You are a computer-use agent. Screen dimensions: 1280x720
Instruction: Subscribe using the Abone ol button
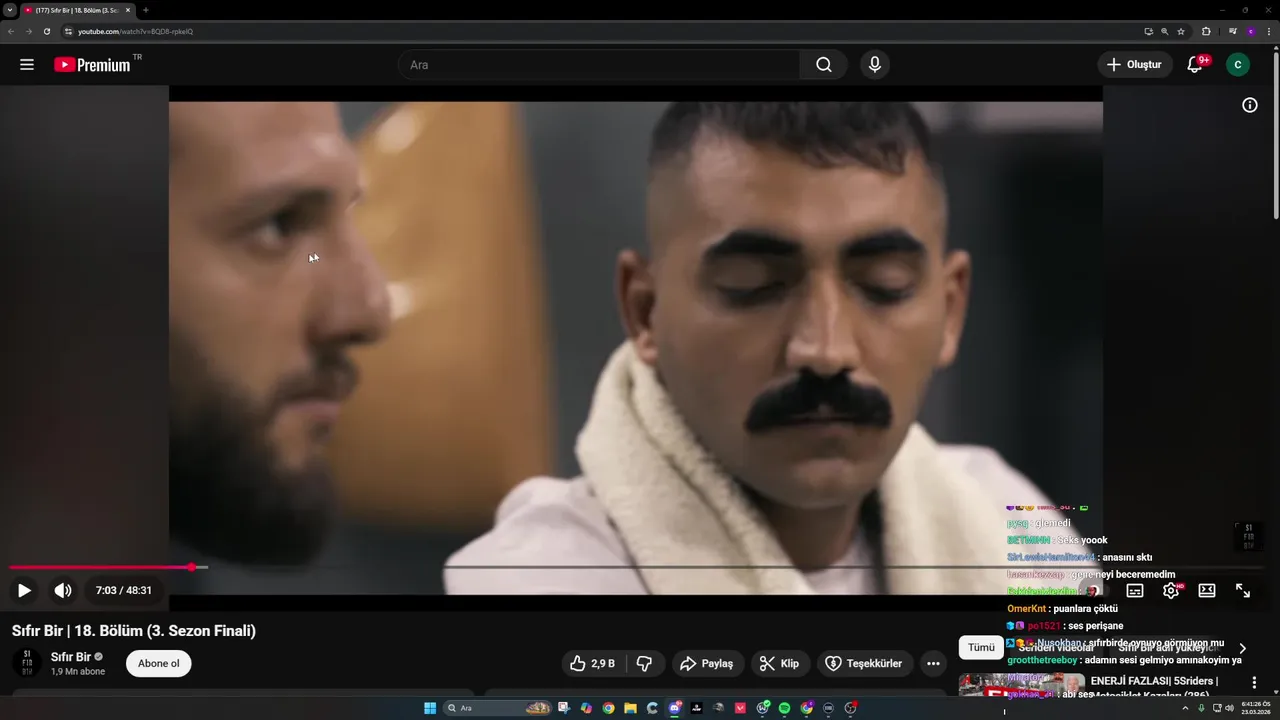(x=159, y=664)
